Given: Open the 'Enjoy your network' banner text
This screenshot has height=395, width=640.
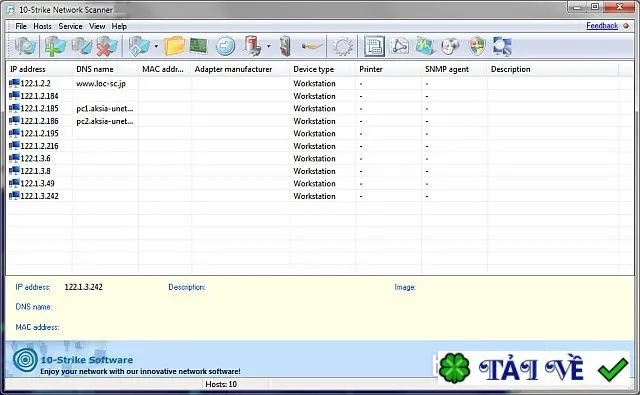Looking at the screenshot, I should coord(140,371).
